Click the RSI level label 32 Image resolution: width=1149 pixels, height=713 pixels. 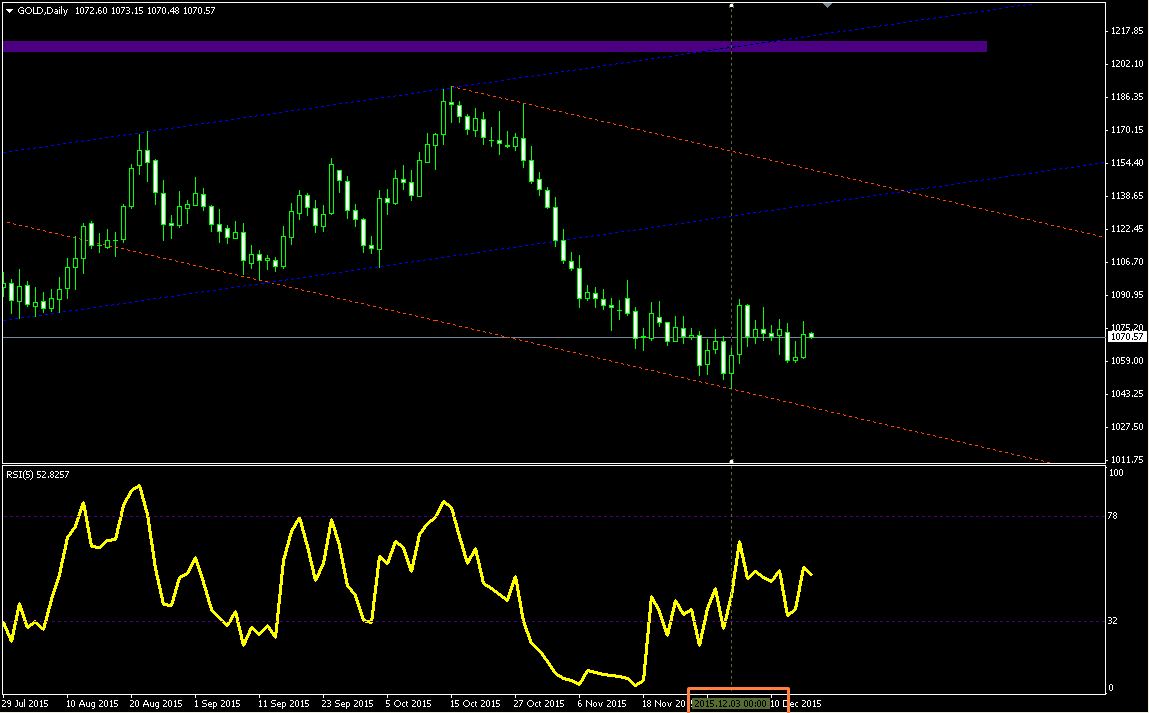(1113, 621)
